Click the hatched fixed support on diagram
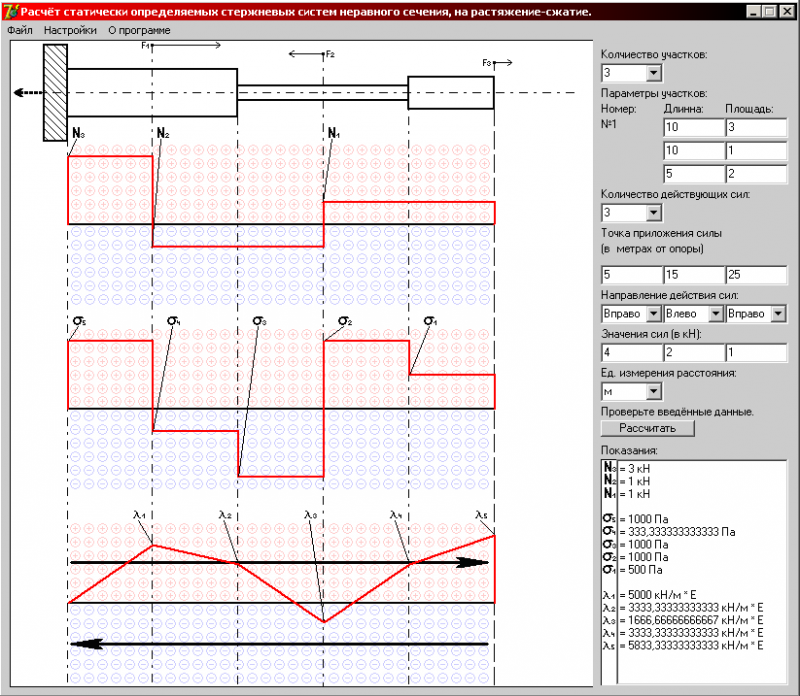800x696 pixels. pyautogui.click(x=55, y=92)
